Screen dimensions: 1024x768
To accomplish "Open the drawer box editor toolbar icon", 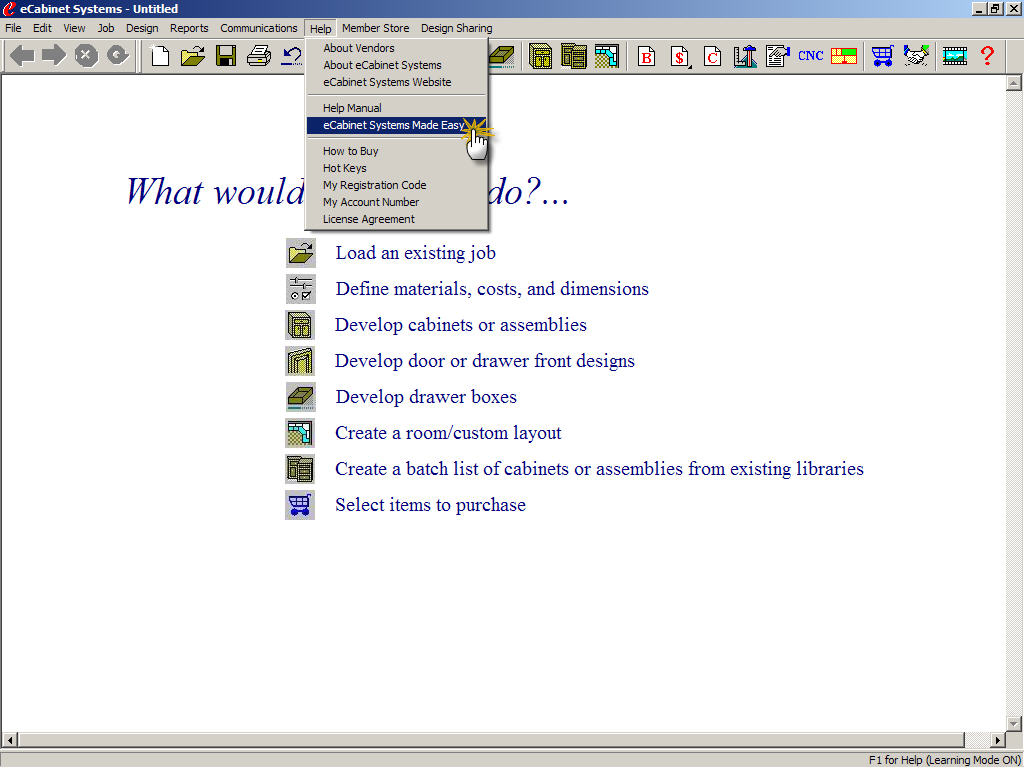I will 502,56.
